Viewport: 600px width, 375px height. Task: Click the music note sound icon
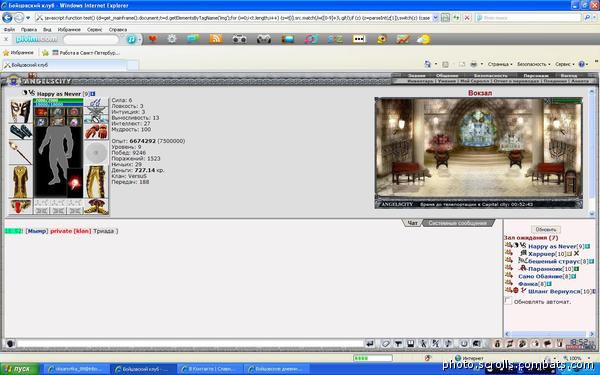click(448, 344)
